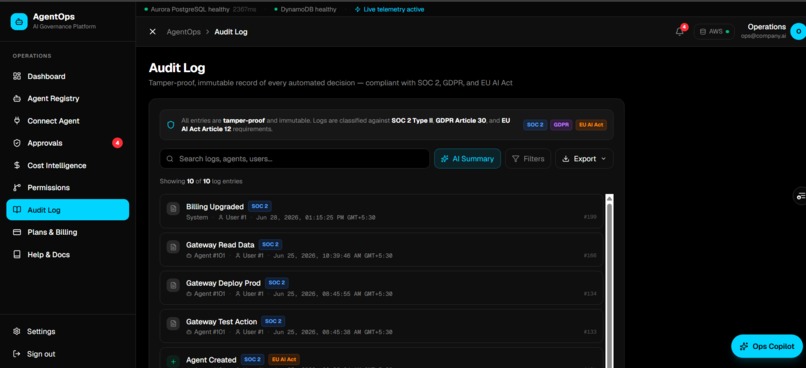Viewport: 806px width, 368px height.
Task: Click plus icon beside Agent Created
Action: coord(173,362)
